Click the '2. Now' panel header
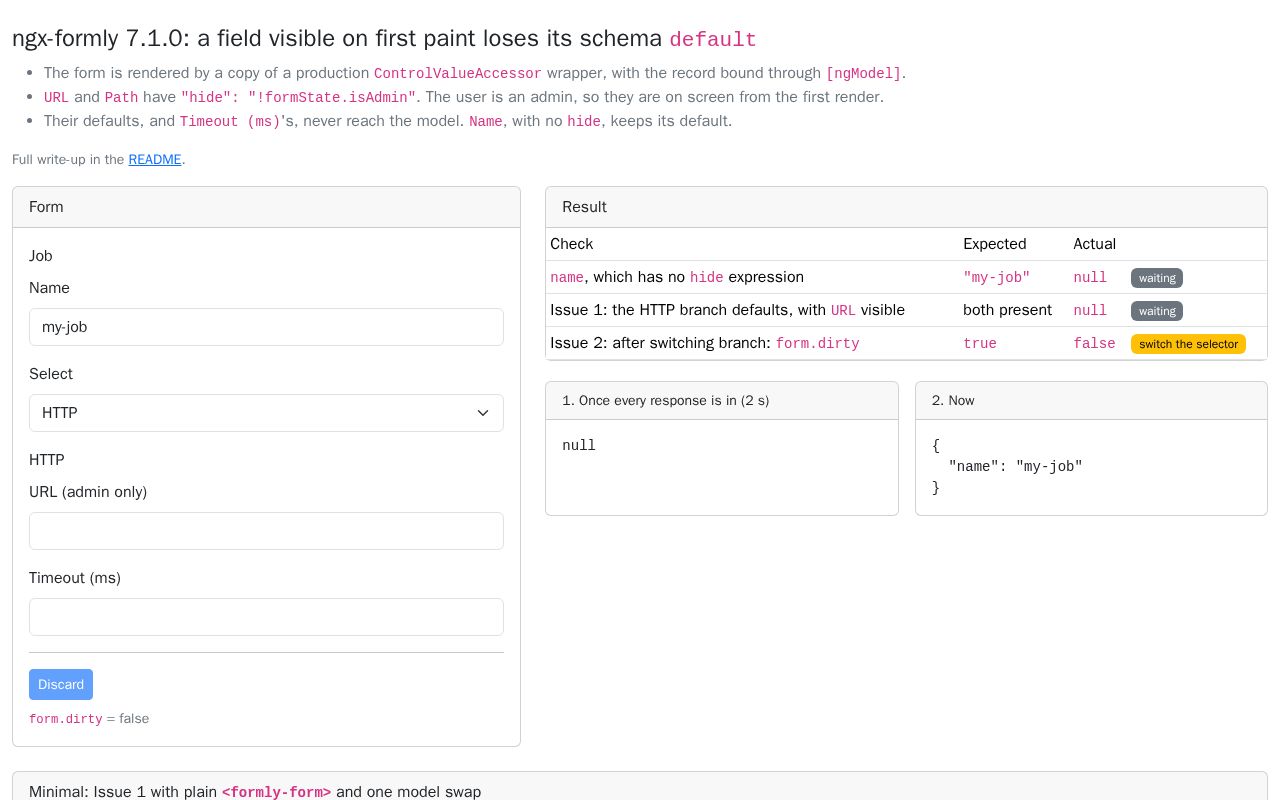The height and width of the screenshot is (800, 1280). [1091, 401]
